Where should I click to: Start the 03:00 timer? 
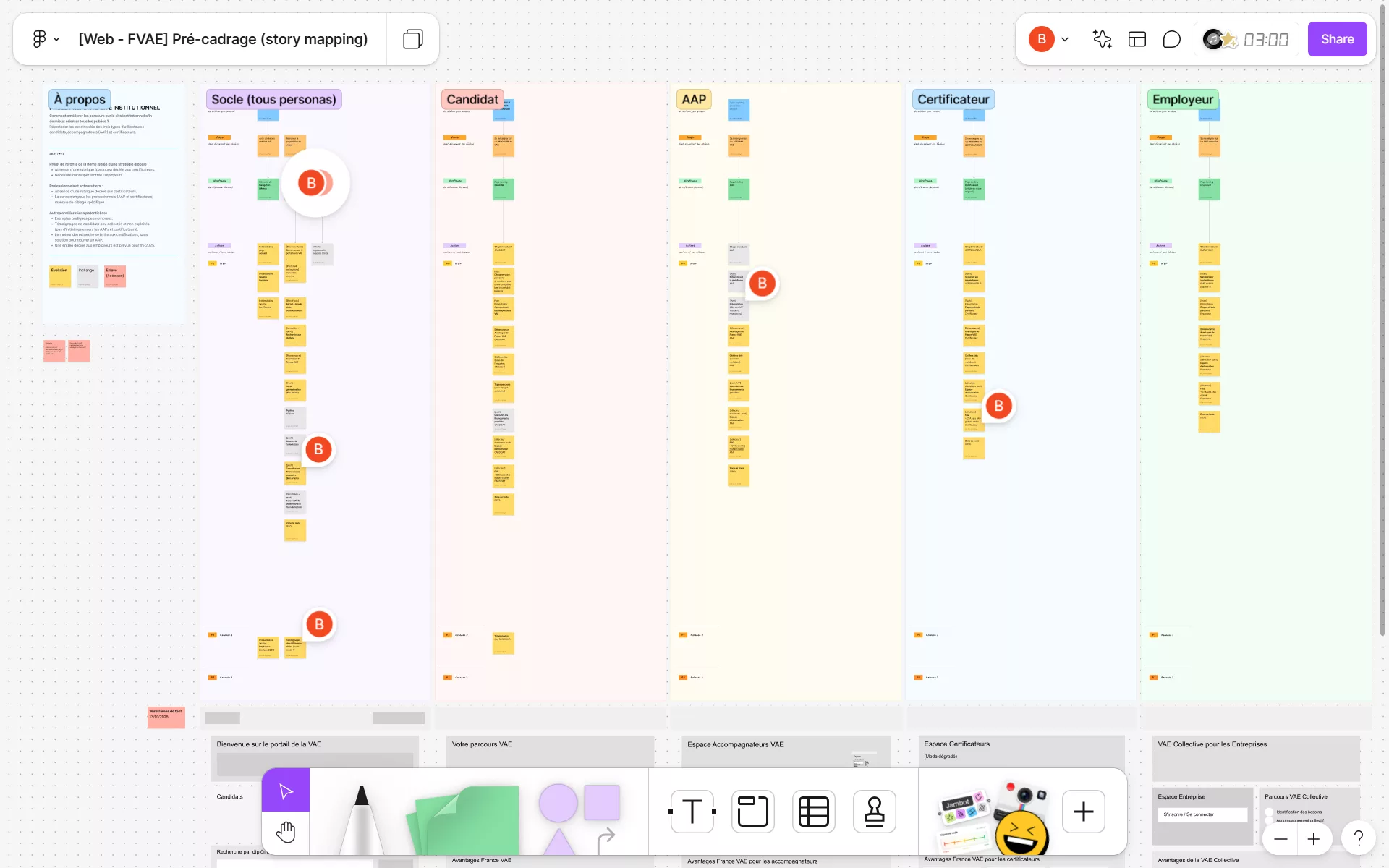pyautogui.click(x=1265, y=40)
